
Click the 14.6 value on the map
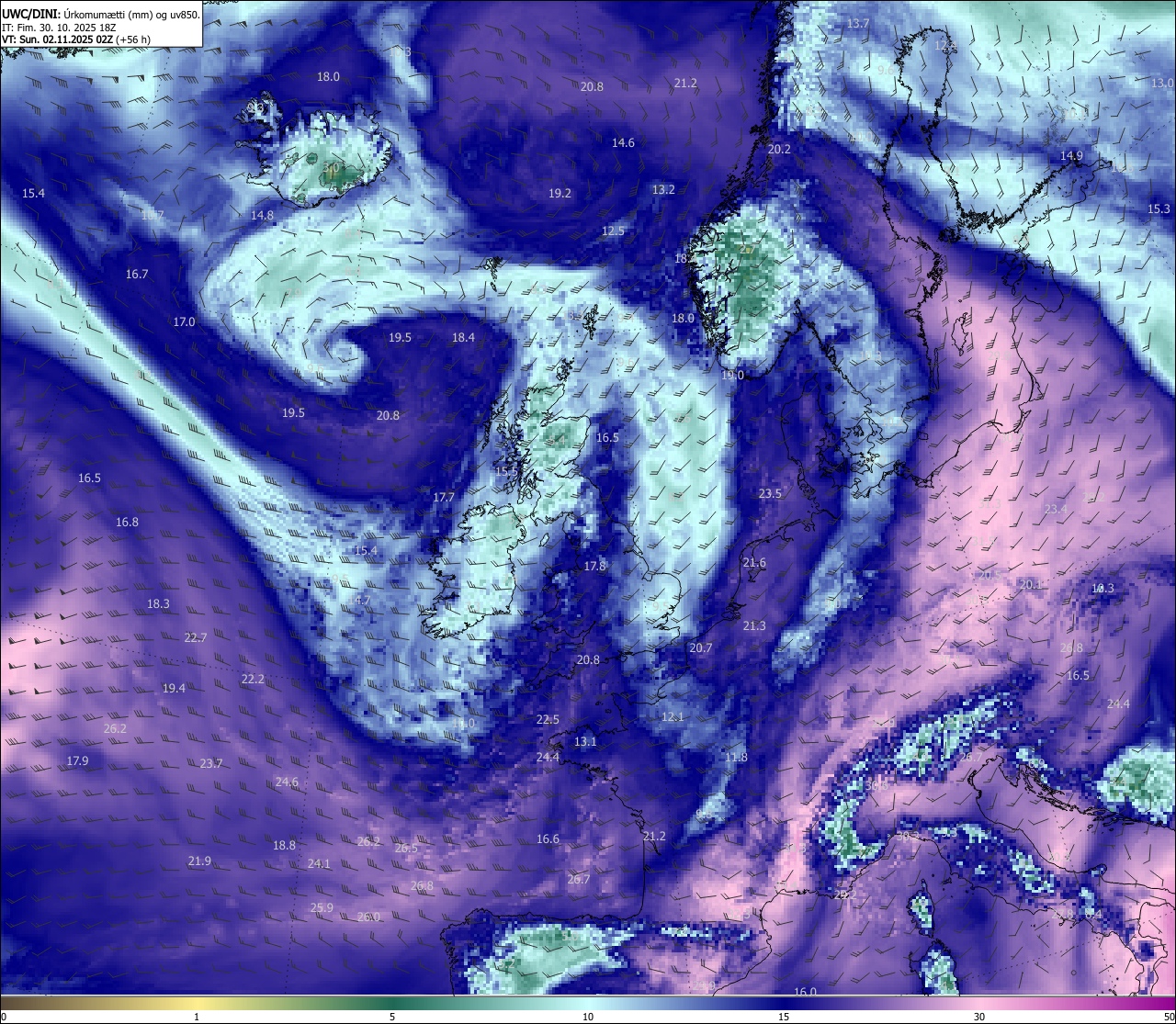tap(623, 142)
